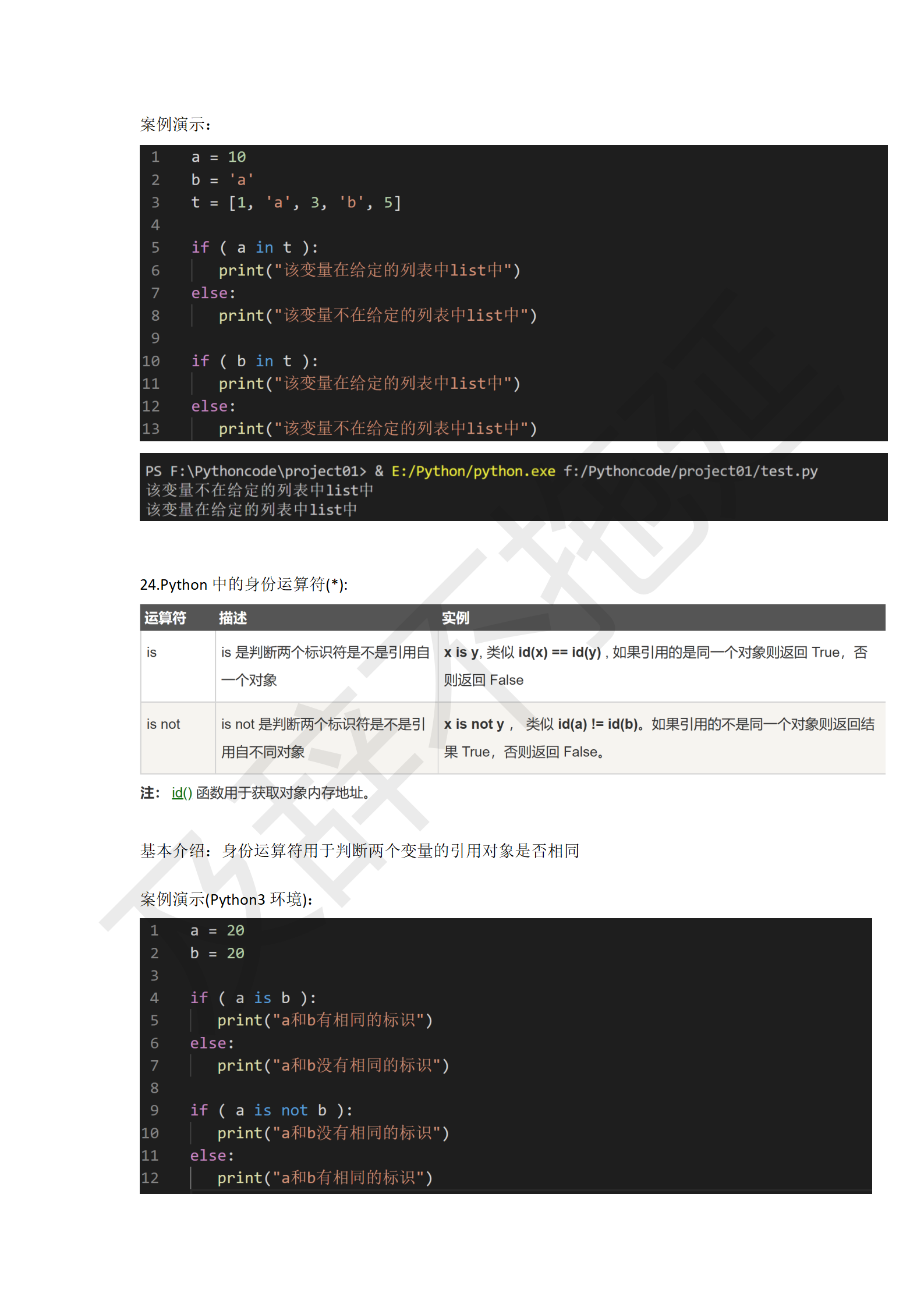The image size is (924, 1307).
Task: Click code line "t = [1, 'a', 3, 'b', 5]"
Action: pos(296,203)
